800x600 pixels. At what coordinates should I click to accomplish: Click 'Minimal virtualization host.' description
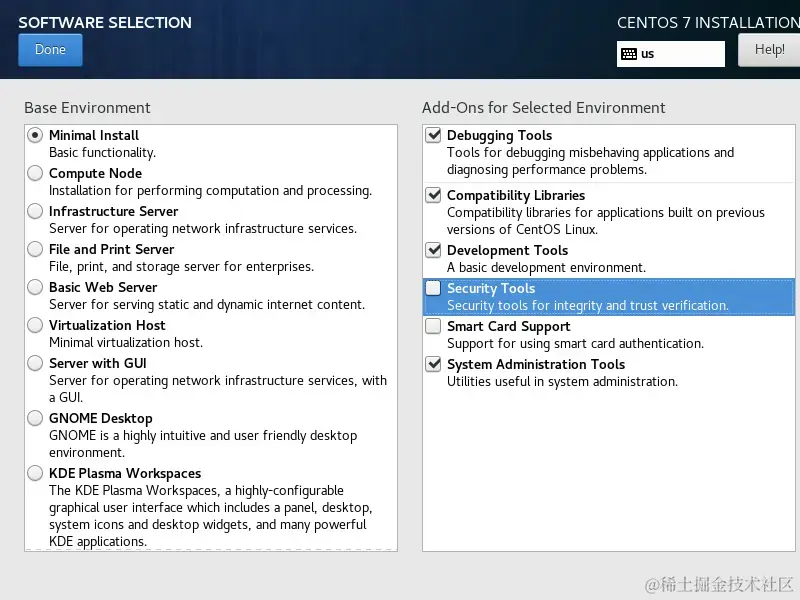[126, 342]
